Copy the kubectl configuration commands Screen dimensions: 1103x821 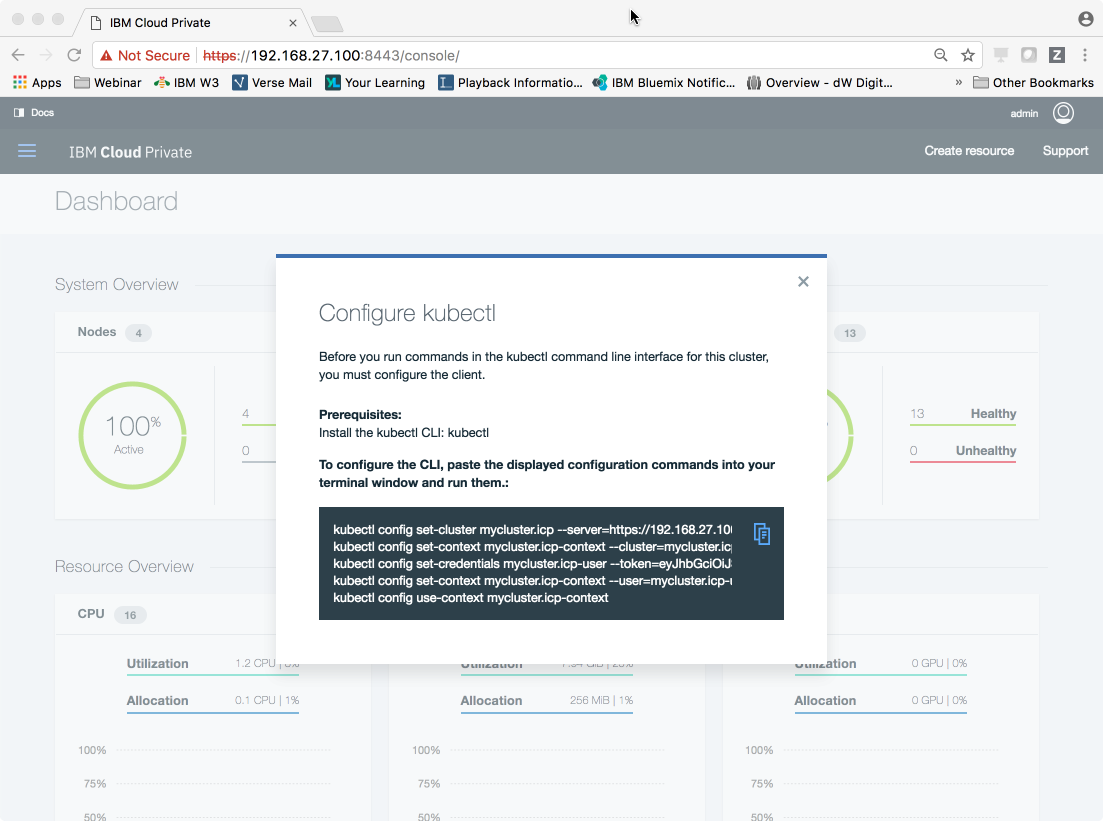(762, 534)
